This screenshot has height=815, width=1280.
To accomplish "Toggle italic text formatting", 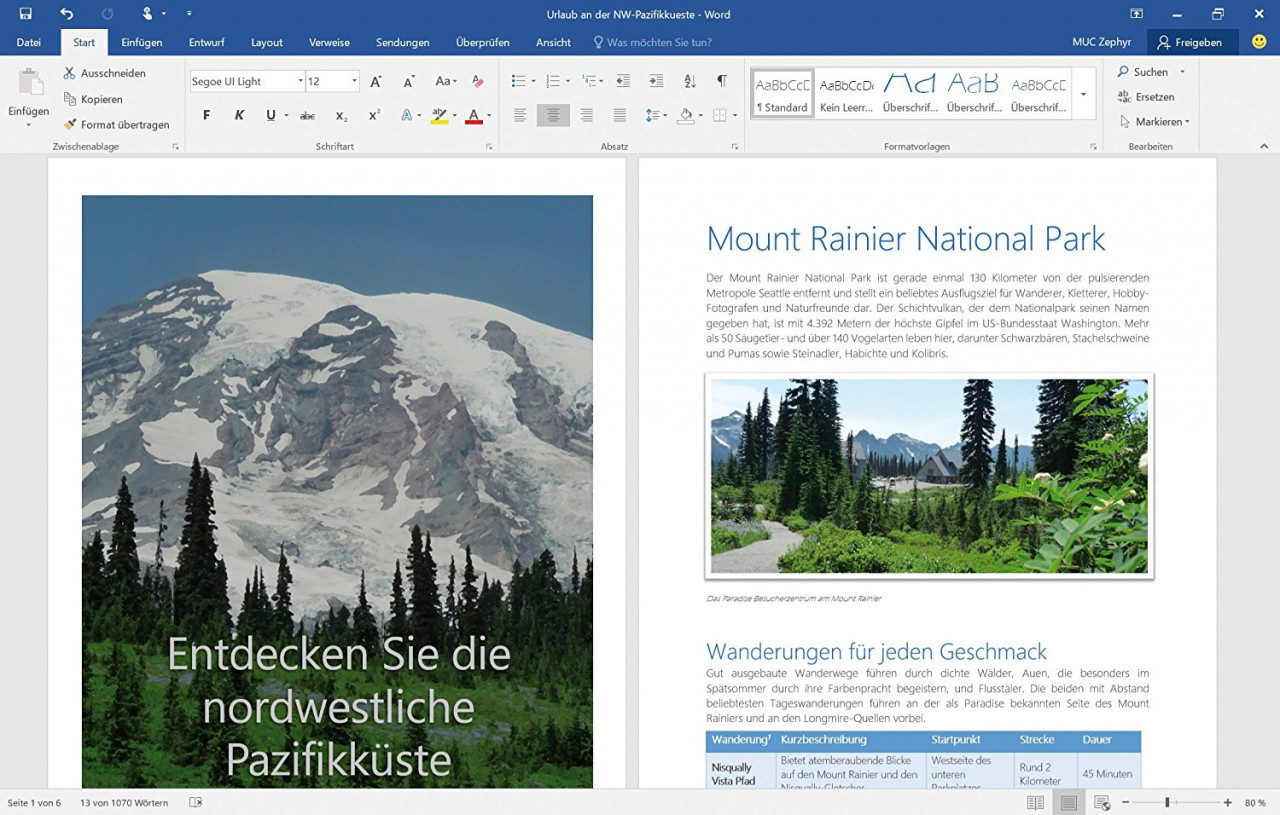I will (239, 115).
